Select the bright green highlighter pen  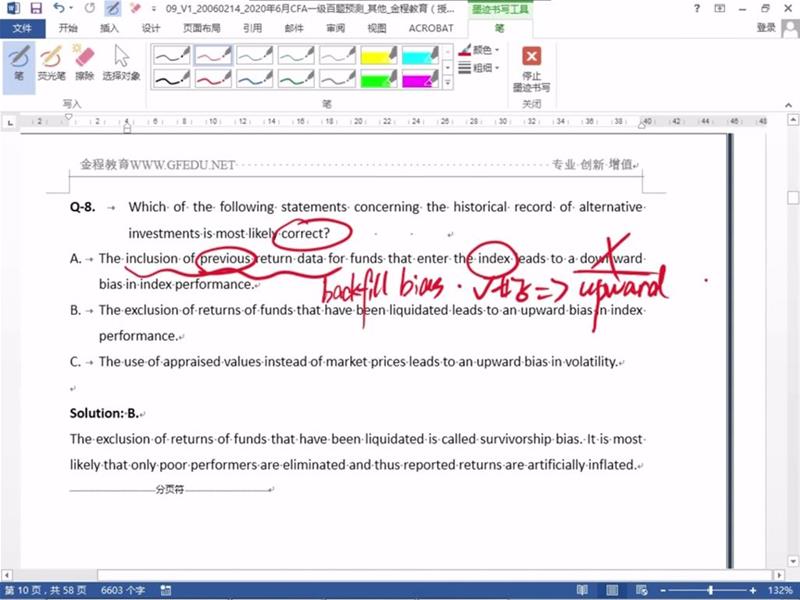click(379, 79)
